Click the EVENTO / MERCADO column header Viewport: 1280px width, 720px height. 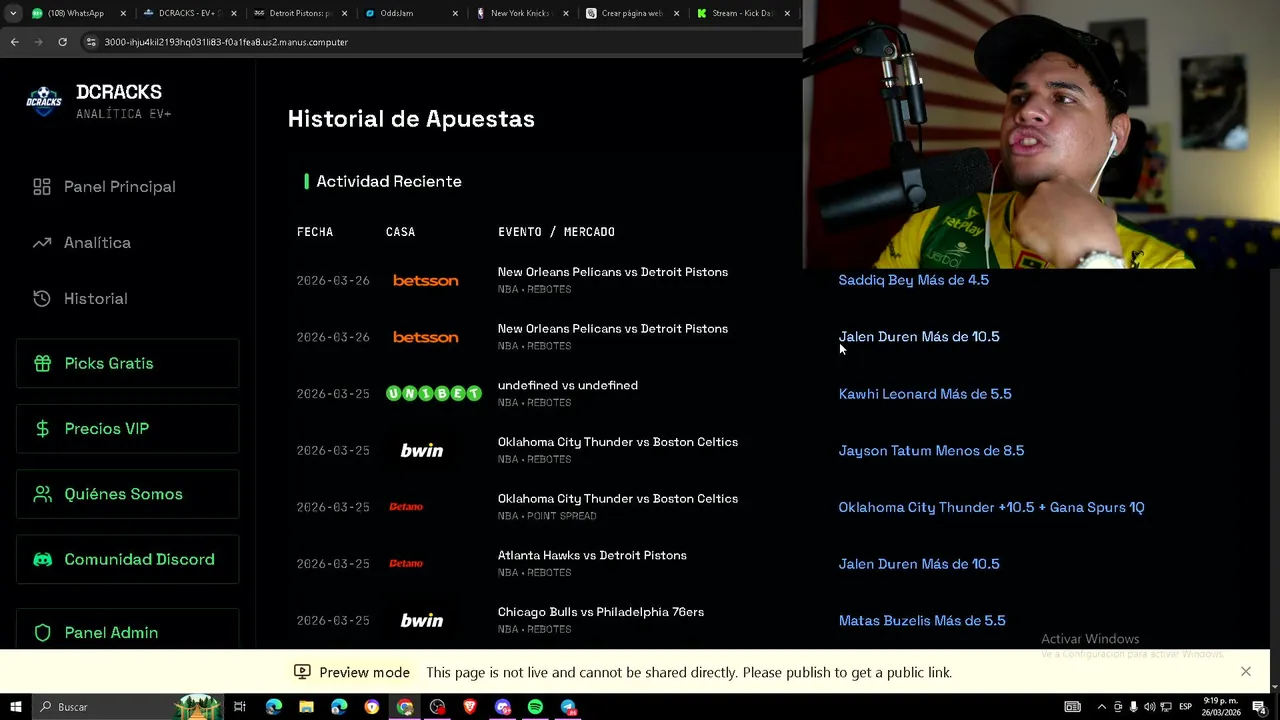click(x=556, y=232)
